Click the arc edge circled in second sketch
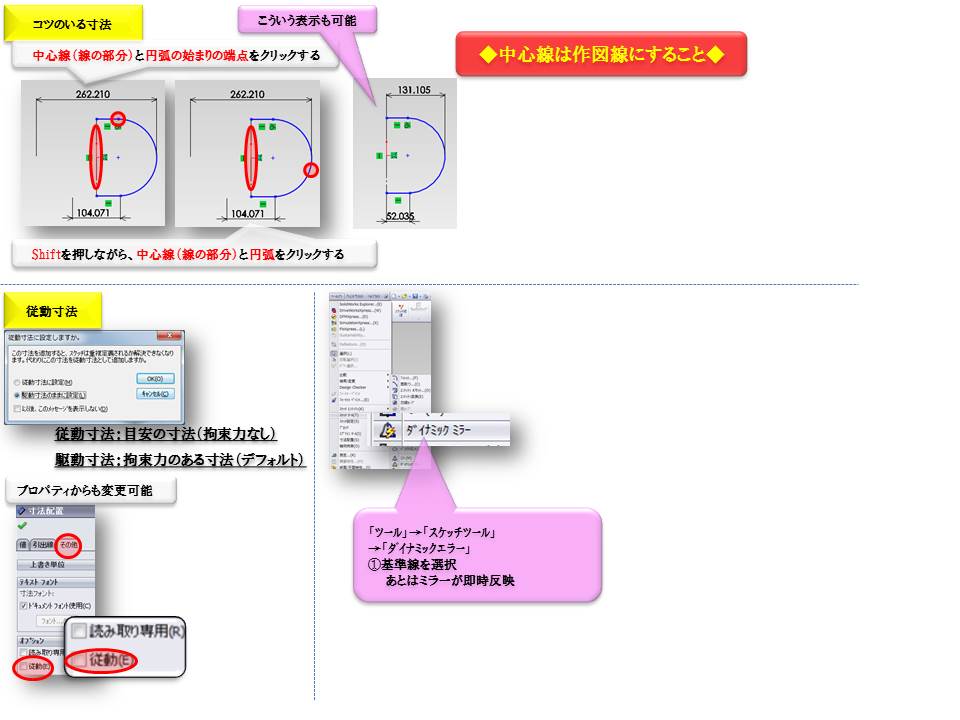The image size is (960, 720). (x=310, y=171)
